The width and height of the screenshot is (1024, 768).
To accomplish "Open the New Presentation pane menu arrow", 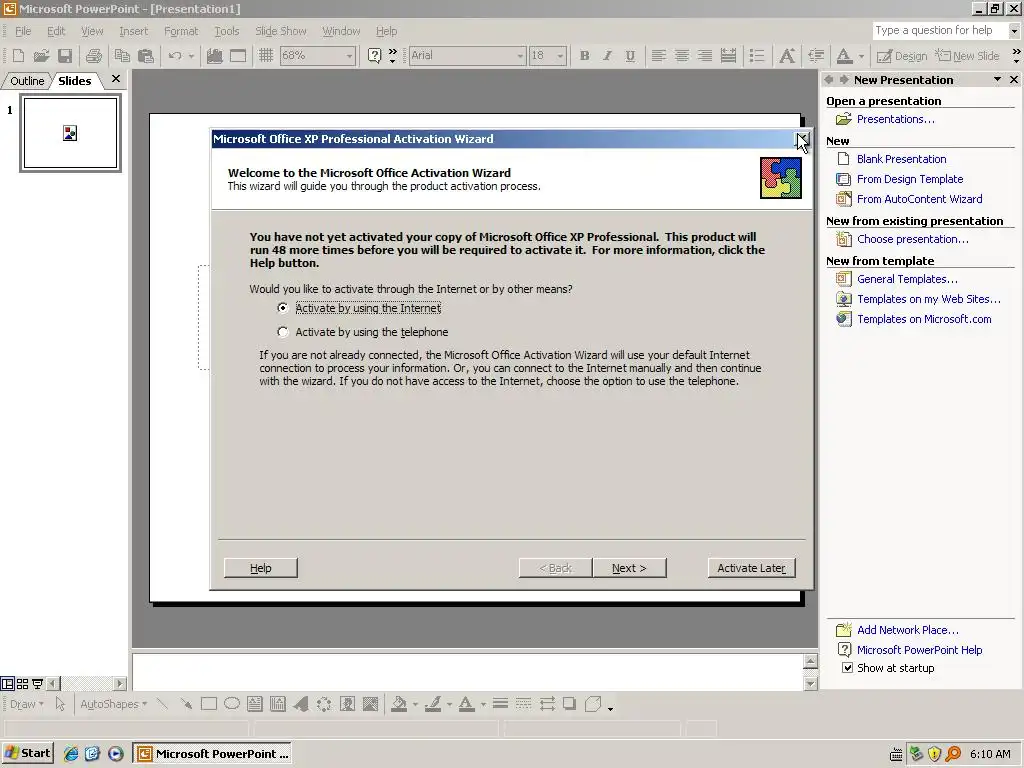I will (997, 80).
